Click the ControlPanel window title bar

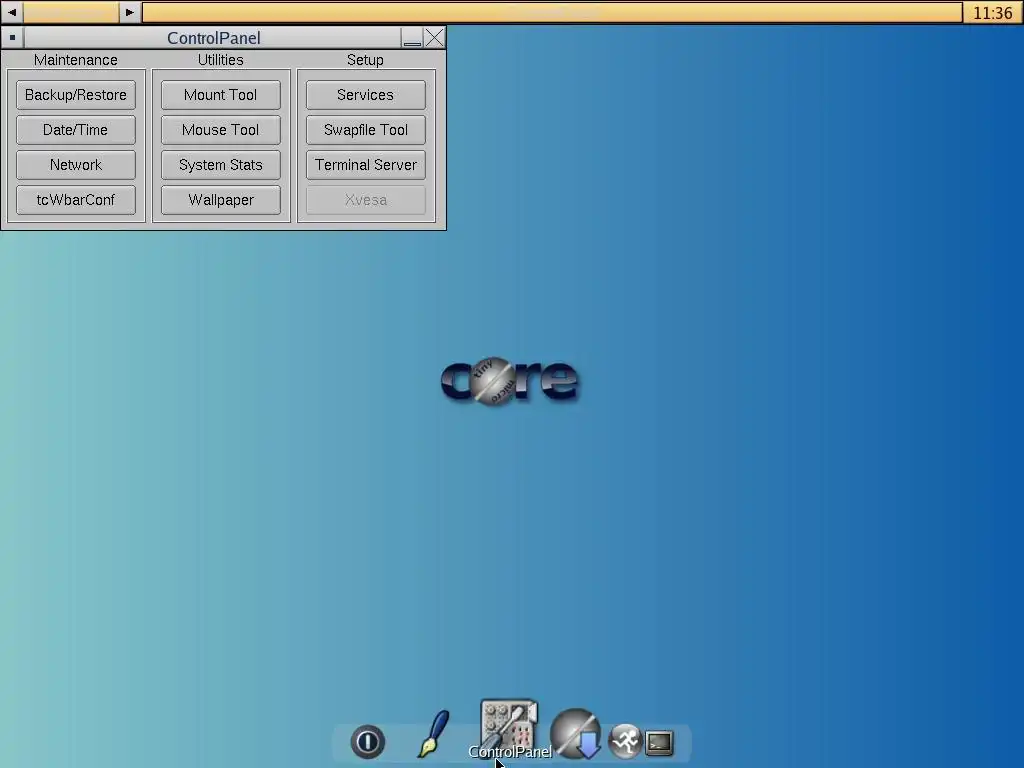[213, 38]
